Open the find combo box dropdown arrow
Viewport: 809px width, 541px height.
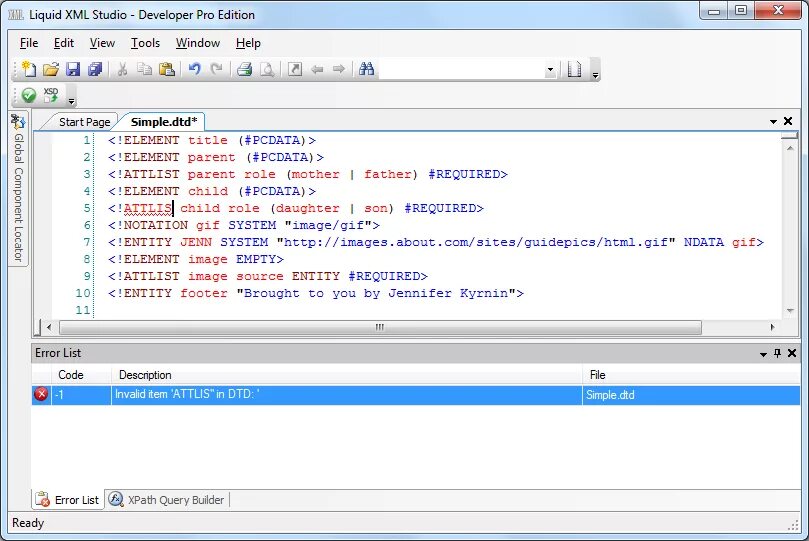click(551, 70)
